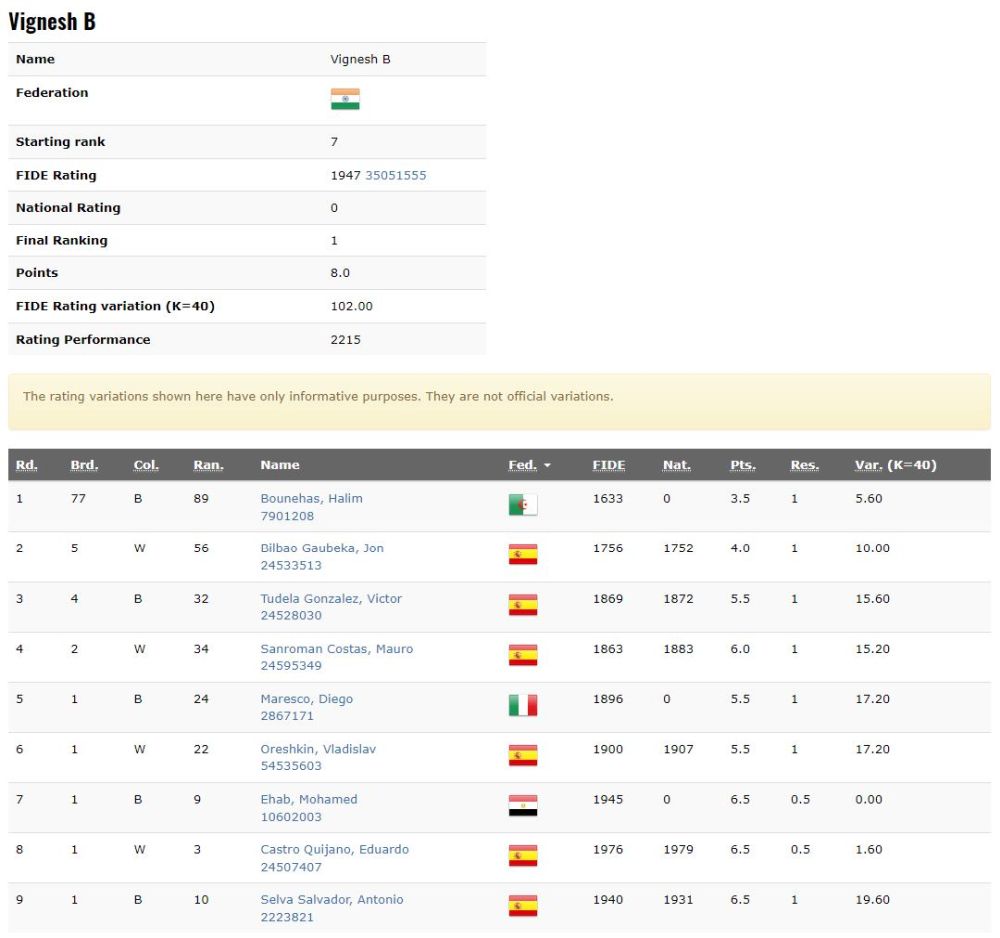The height and width of the screenshot is (938, 1000).
Task: Click the Res. column header
Action: (x=805, y=465)
